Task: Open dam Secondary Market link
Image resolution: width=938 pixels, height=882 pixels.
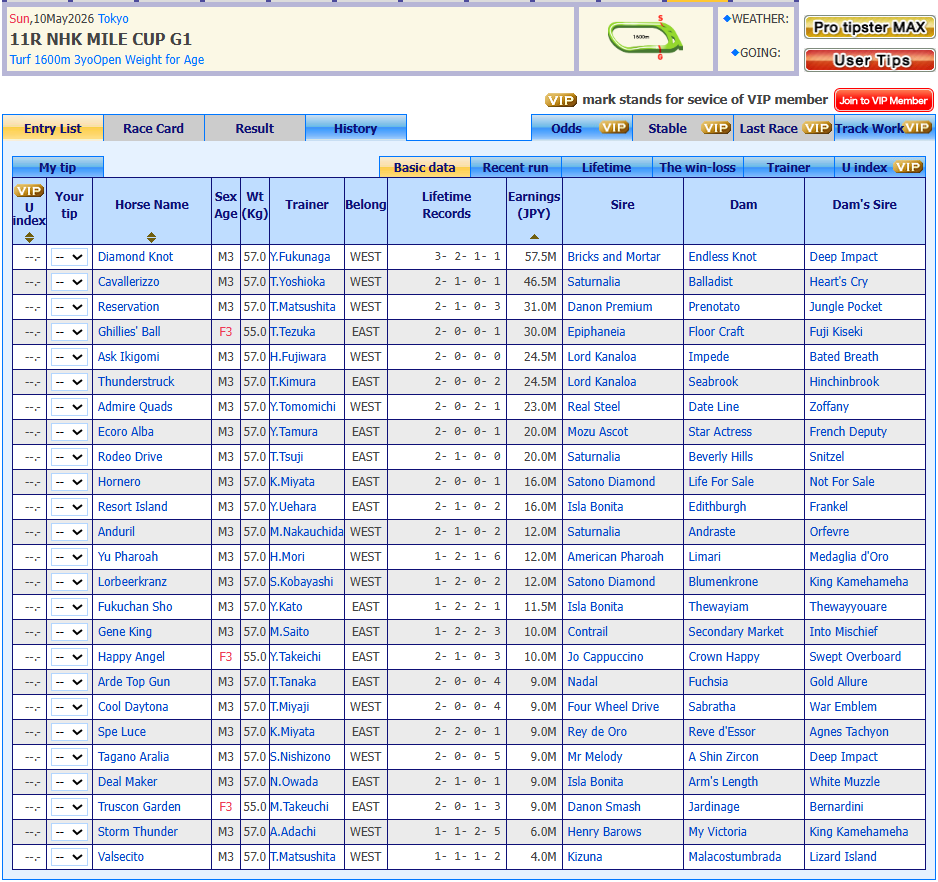Action: (x=736, y=632)
